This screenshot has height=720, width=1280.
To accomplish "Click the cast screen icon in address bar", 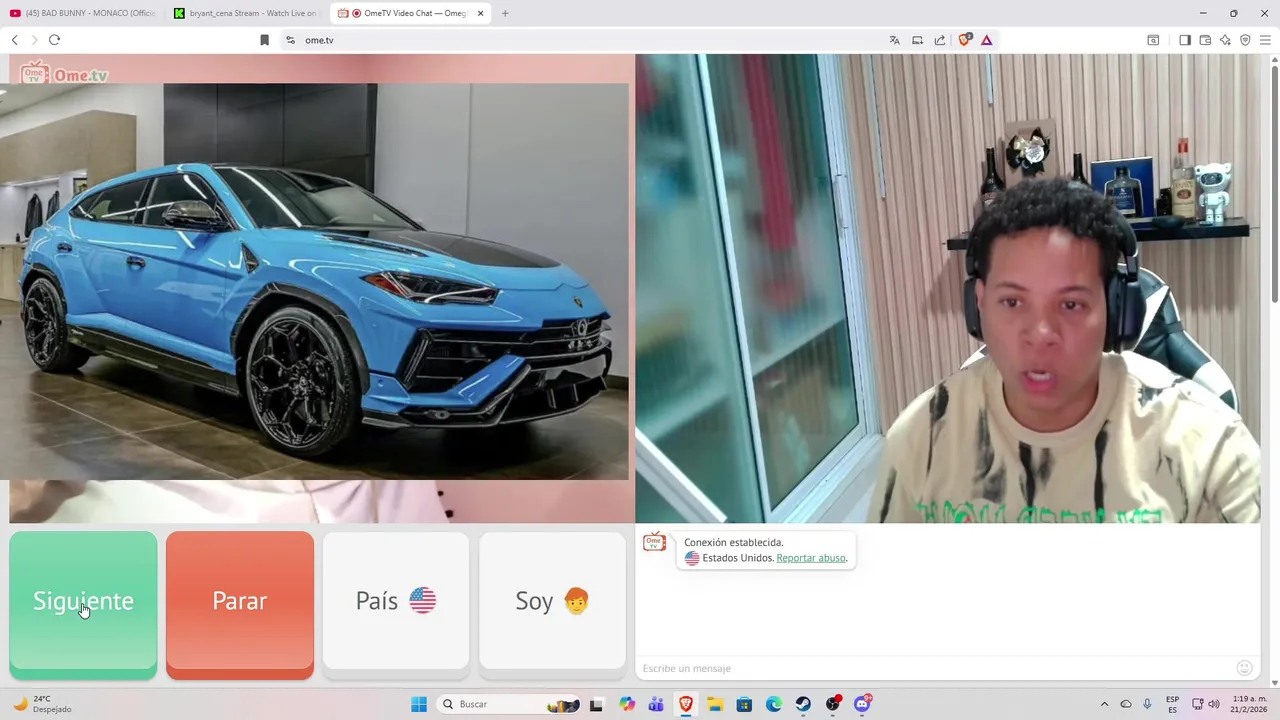I will [917, 40].
